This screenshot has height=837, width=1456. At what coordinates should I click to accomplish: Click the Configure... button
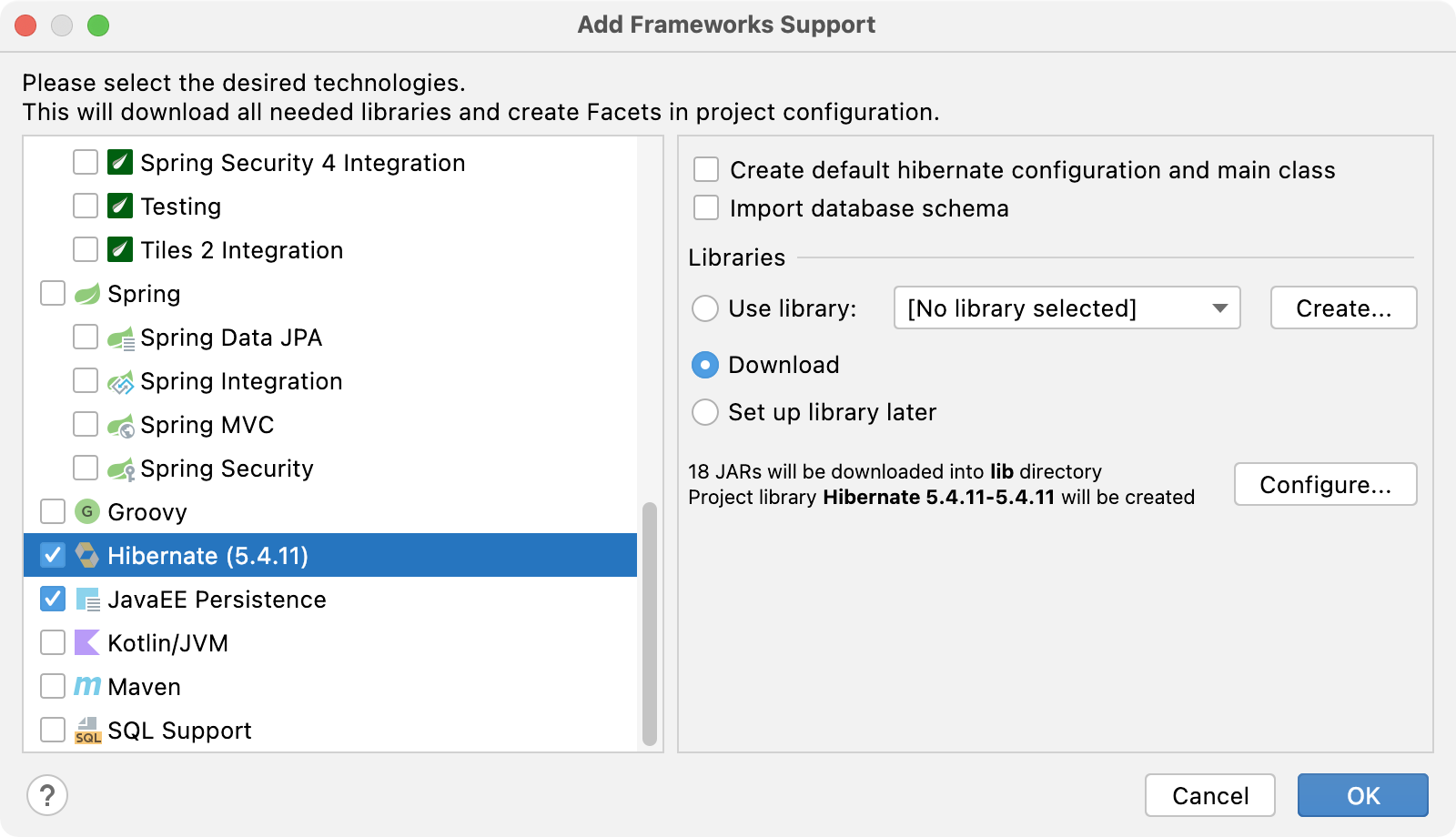pyautogui.click(x=1325, y=484)
